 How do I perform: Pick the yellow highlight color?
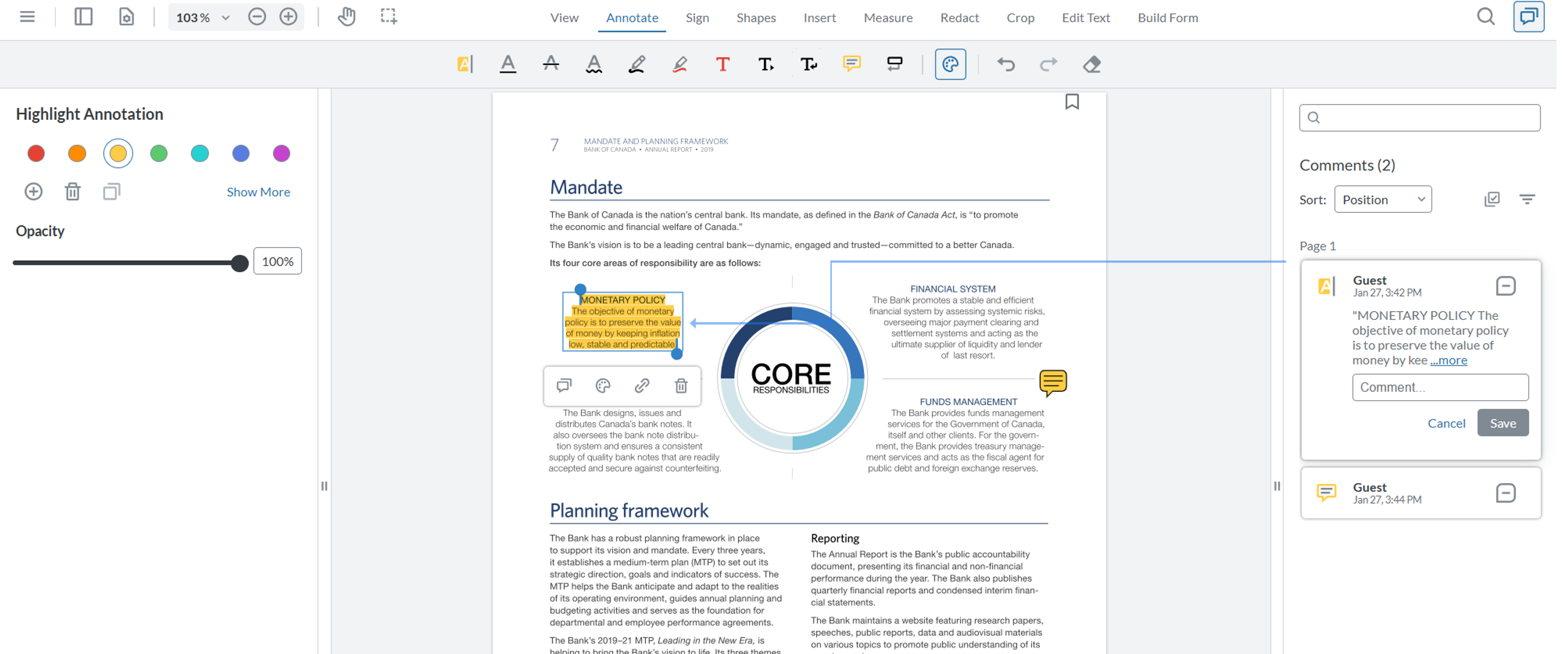click(118, 153)
